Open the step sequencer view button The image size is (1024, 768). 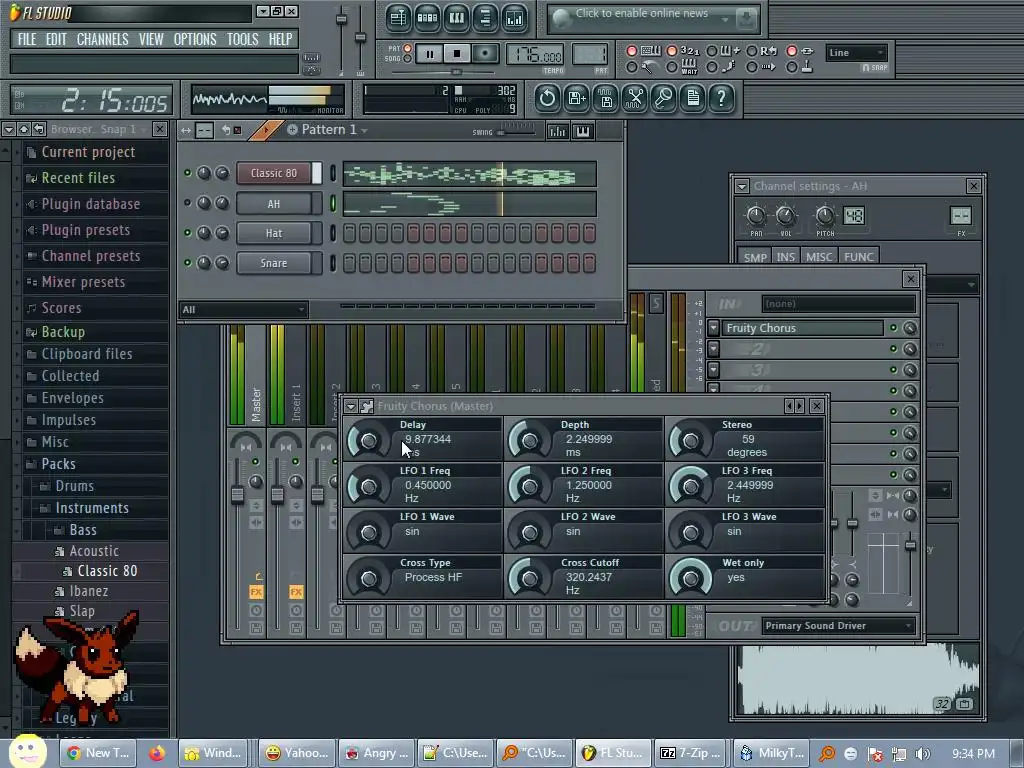[427, 18]
